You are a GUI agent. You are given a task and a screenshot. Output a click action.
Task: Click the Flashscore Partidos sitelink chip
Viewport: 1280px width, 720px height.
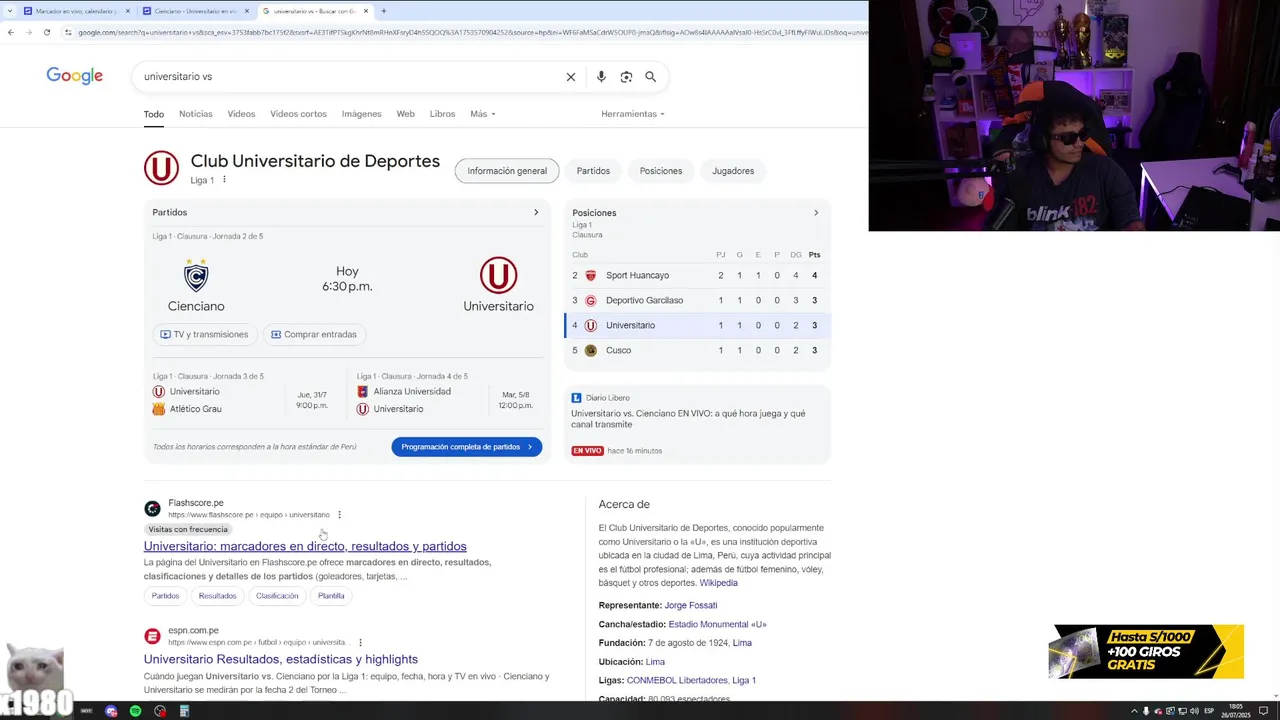pos(165,596)
